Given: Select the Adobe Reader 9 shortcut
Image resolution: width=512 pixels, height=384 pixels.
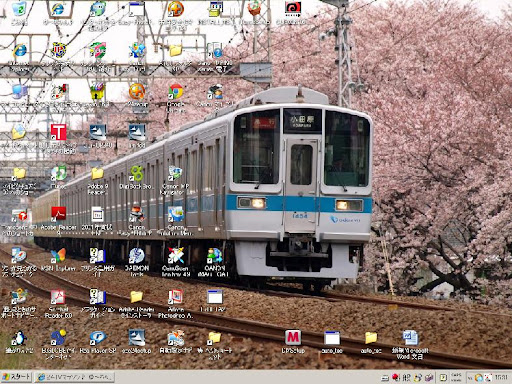Looking at the screenshot, I should tap(58, 214).
